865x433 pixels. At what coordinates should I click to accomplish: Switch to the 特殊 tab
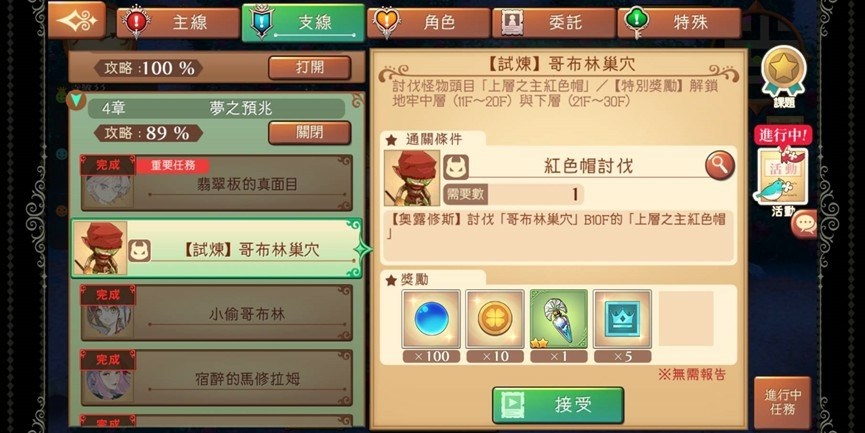pyautogui.click(x=679, y=23)
